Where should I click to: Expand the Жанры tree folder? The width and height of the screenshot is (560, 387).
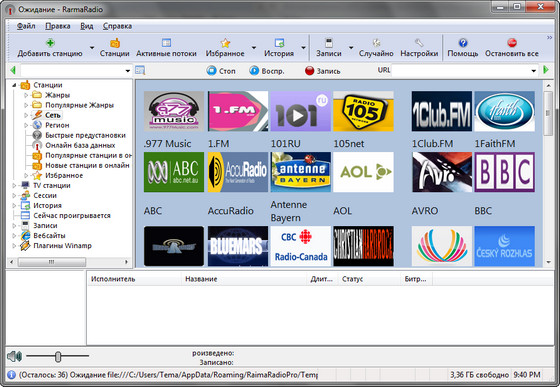26,95
